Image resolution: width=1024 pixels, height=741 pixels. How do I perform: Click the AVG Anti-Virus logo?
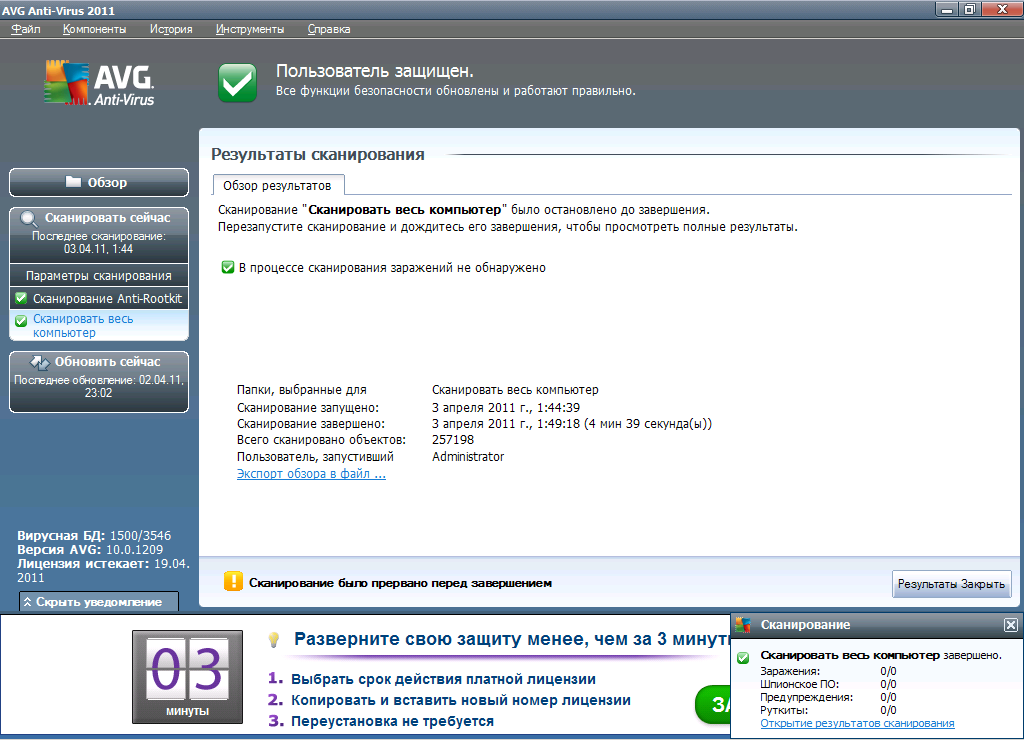click(x=99, y=84)
